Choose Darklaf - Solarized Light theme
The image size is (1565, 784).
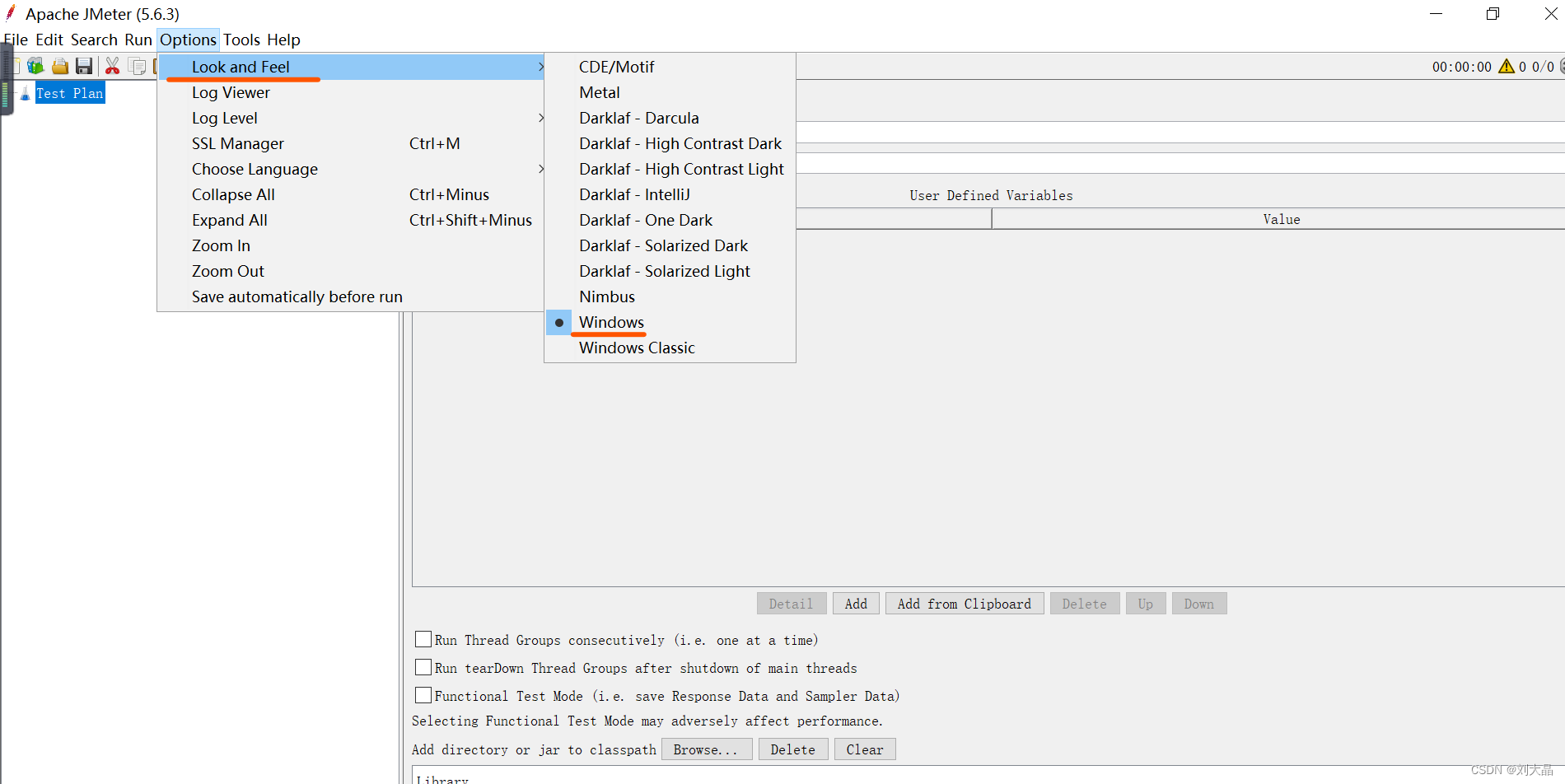click(670, 271)
